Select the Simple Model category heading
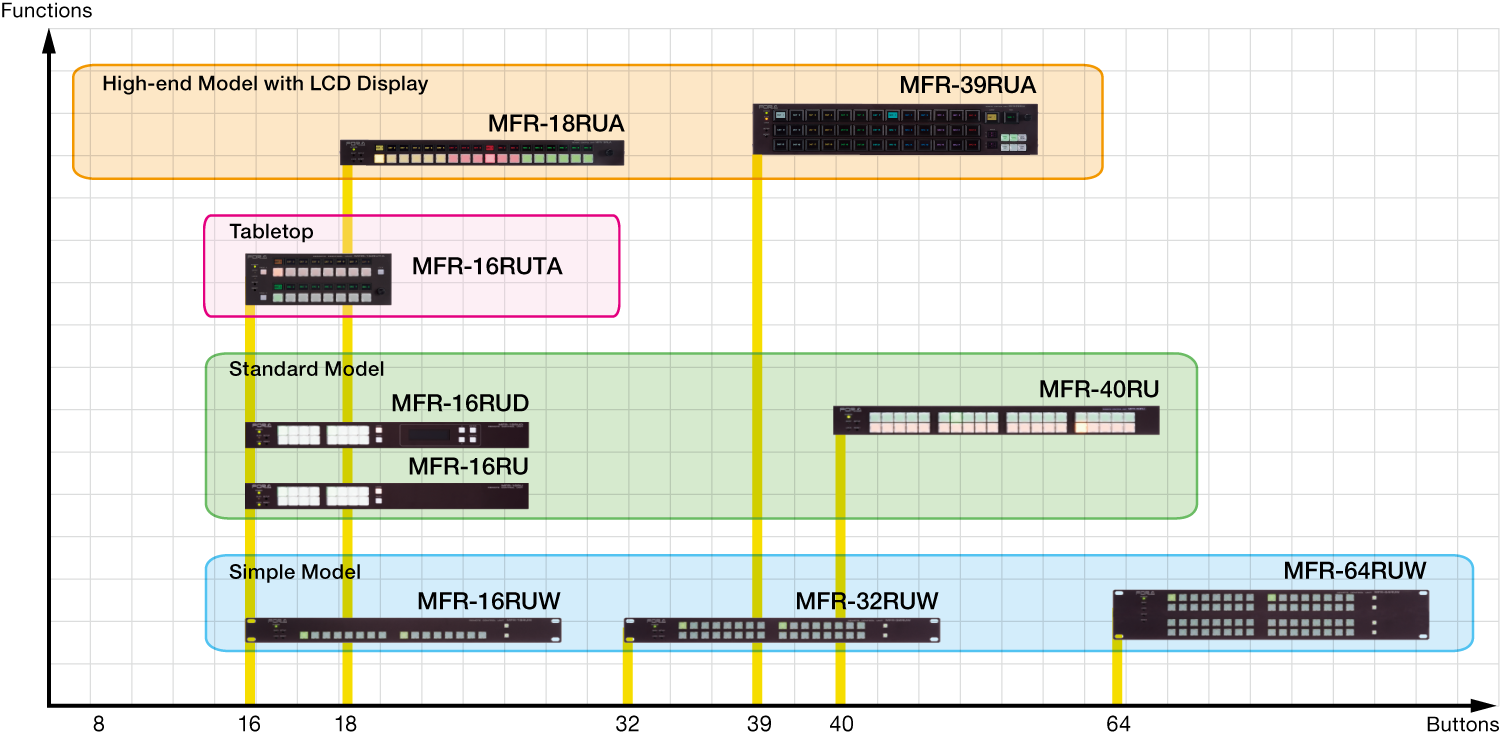The image size is (1500, 737). tap(295, 572)
